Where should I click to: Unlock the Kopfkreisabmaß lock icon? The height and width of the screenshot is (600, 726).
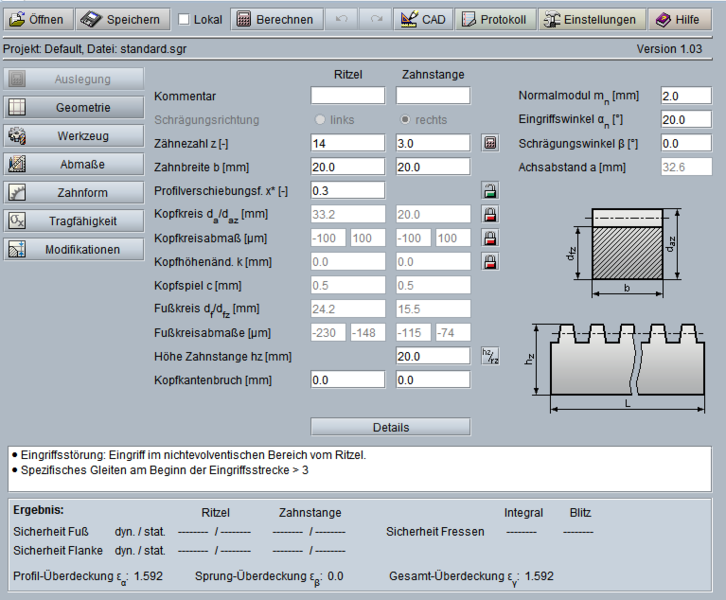point(490,238)
